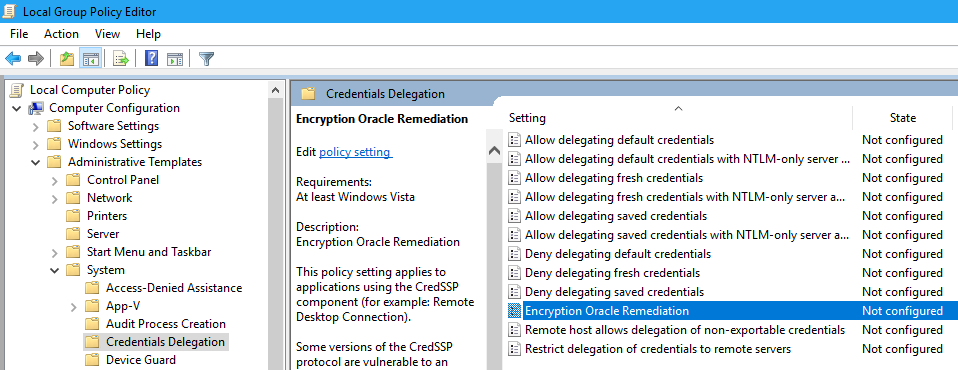Click the Back arrow toolbar icon
Image resolution: width=958 pixels, height=370 pixels.
[x=13, y=59]
